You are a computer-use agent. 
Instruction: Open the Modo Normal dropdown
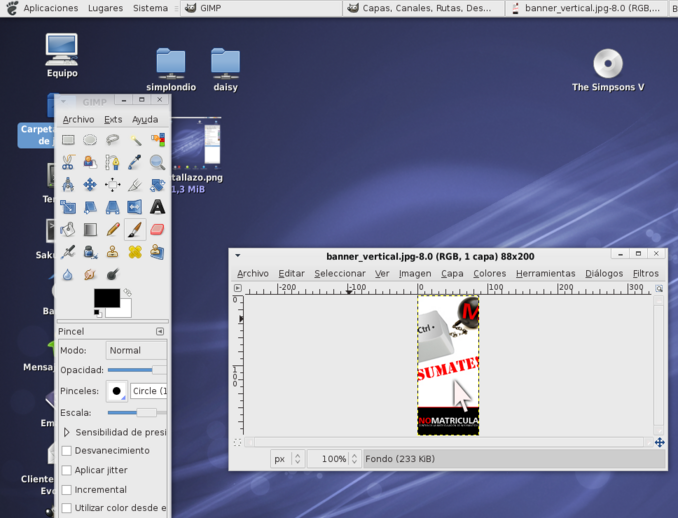[x=136, y=350]
